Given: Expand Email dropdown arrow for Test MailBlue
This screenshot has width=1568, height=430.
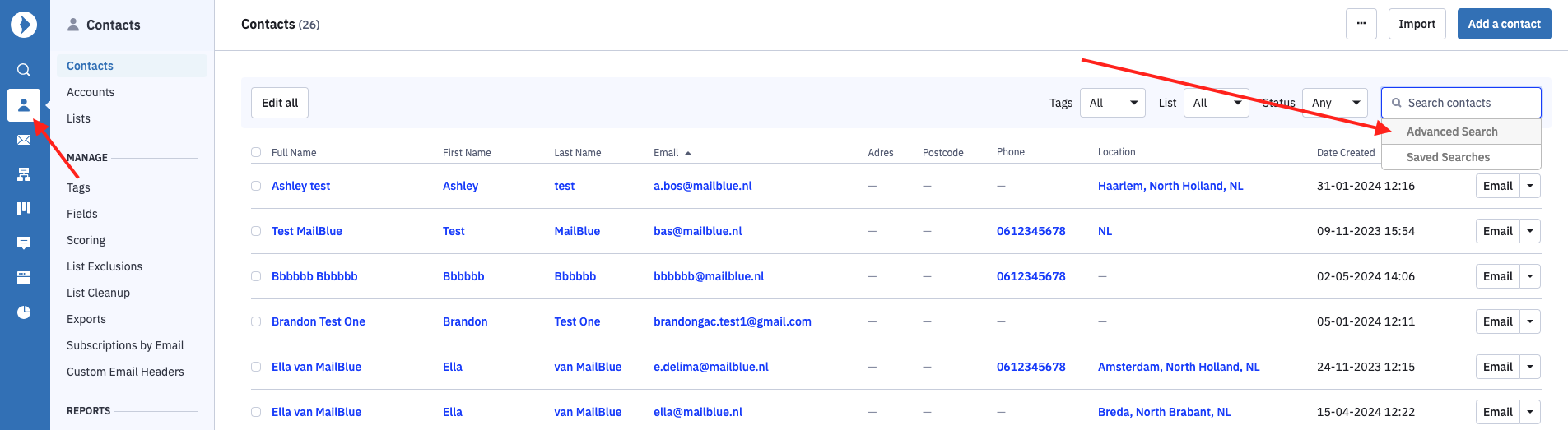Looking at the screenshot, I should point(1530,231).
